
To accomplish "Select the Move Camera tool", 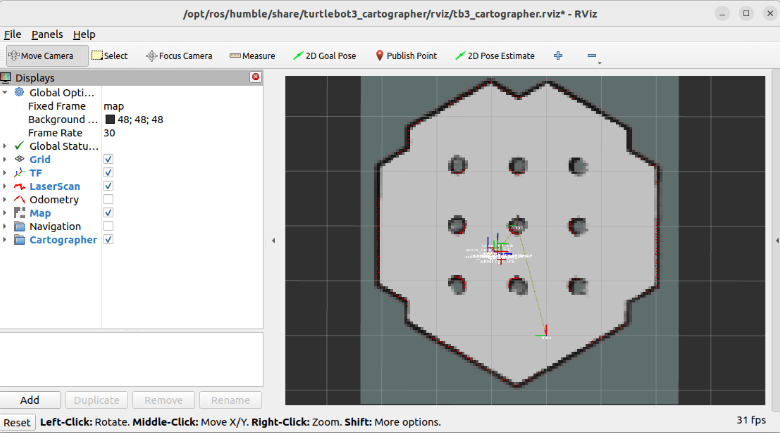I will [x=47, y=56].
